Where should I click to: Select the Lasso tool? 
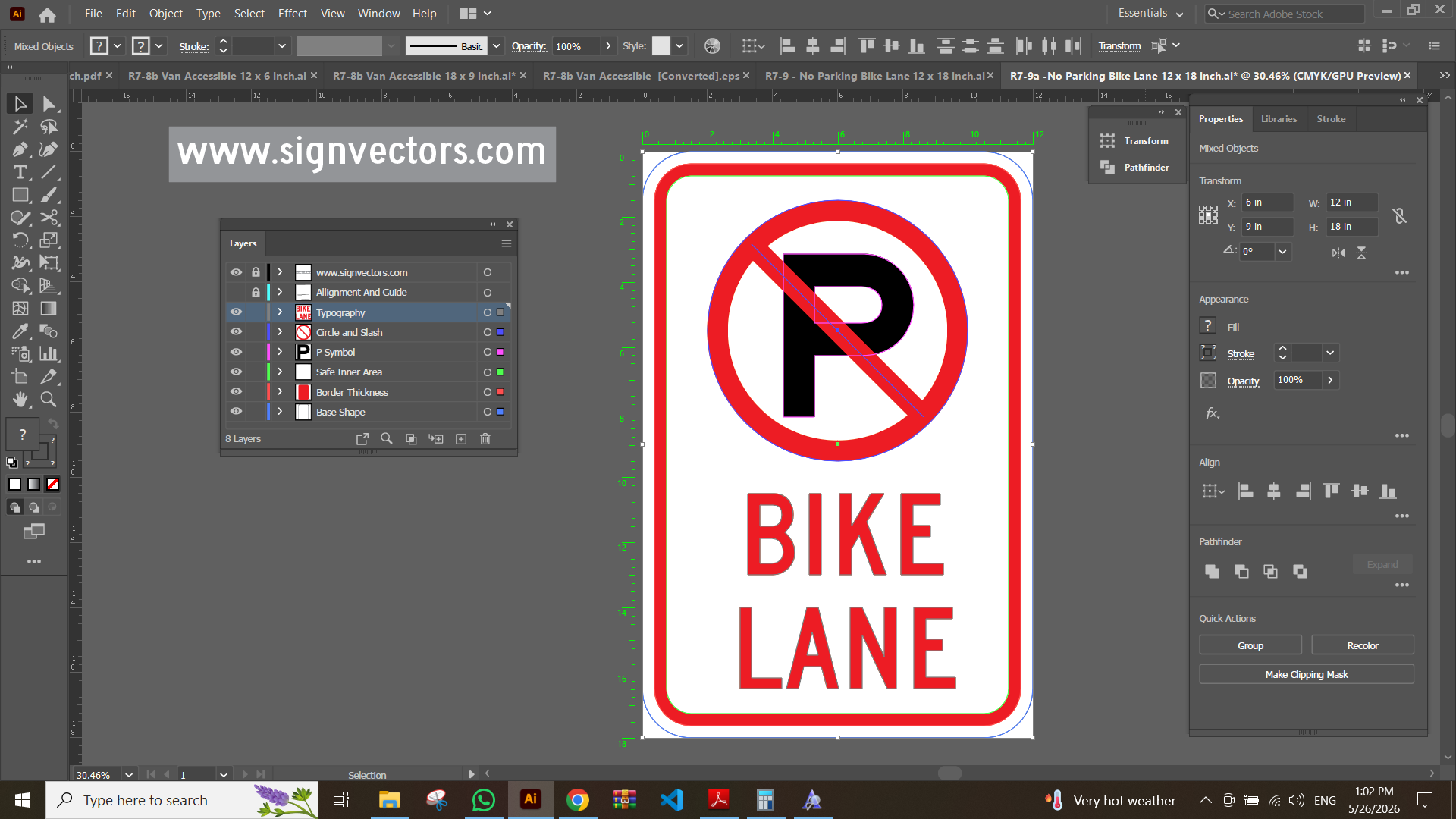click(49, 127)
